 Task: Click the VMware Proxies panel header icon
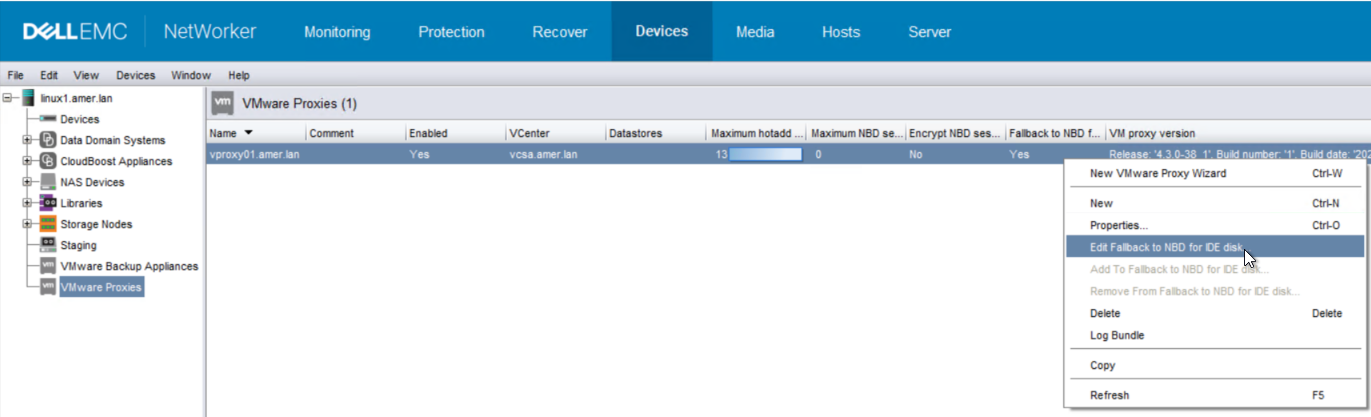click(x=224, y=103)
